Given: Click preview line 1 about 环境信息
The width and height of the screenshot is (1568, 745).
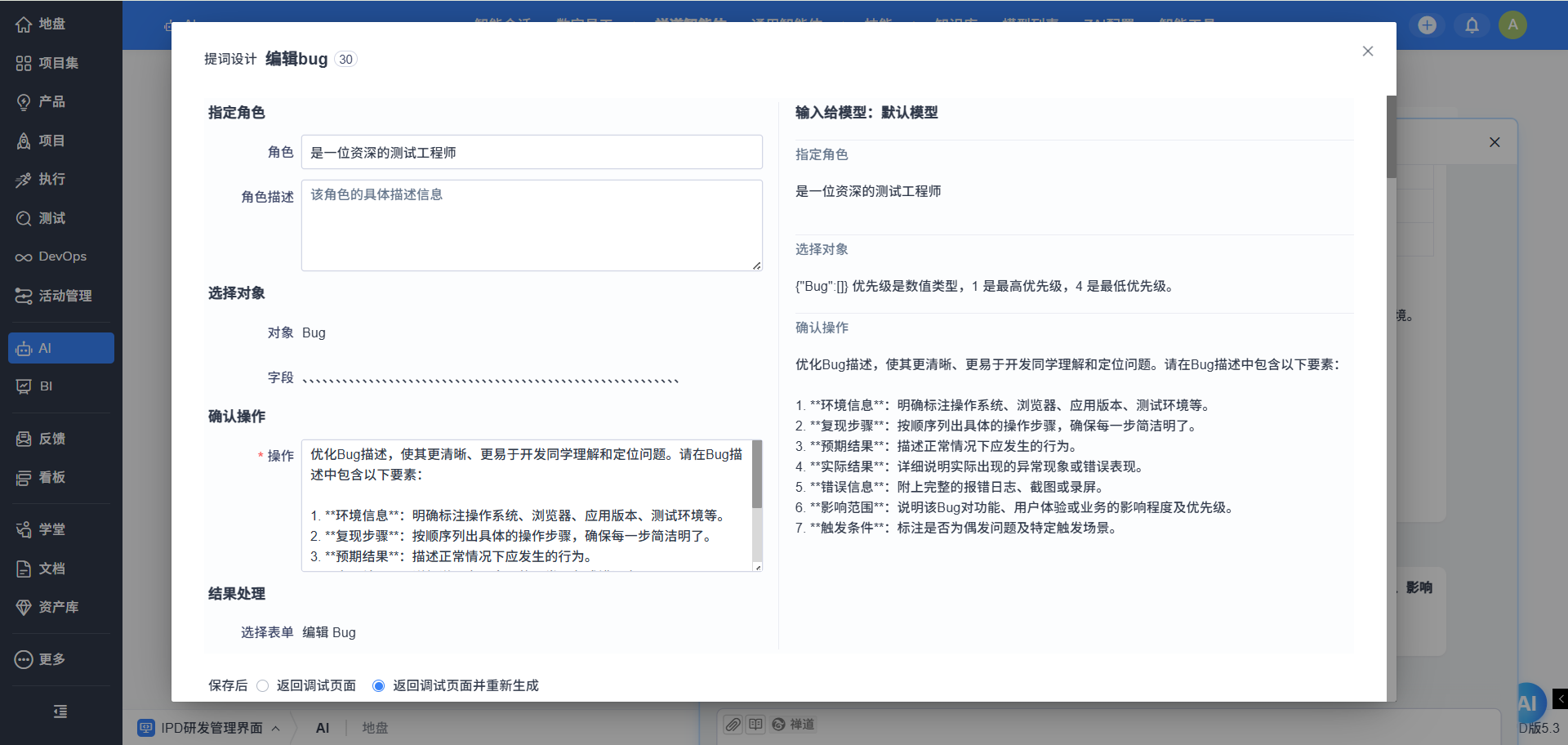Looking at the screenshot, I should [1004, 405].
